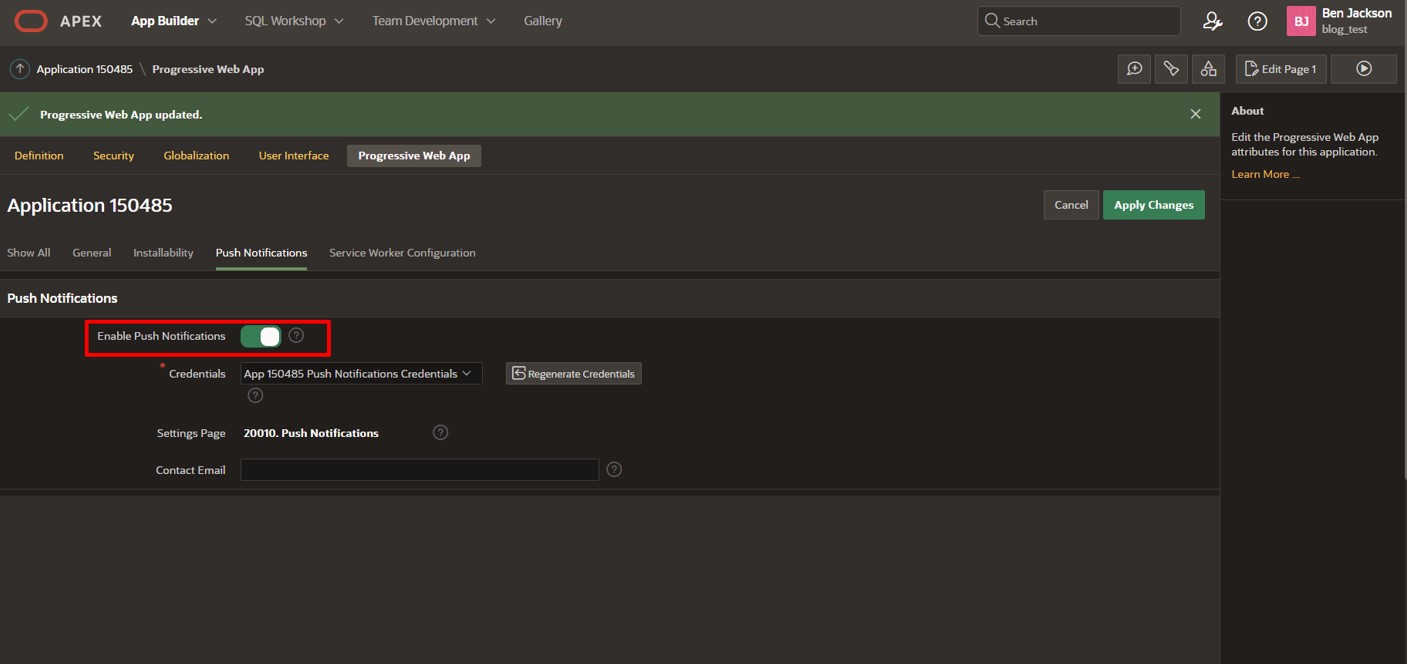
Task: Click the BJ user avatar
Action: tap(1301, 21)
